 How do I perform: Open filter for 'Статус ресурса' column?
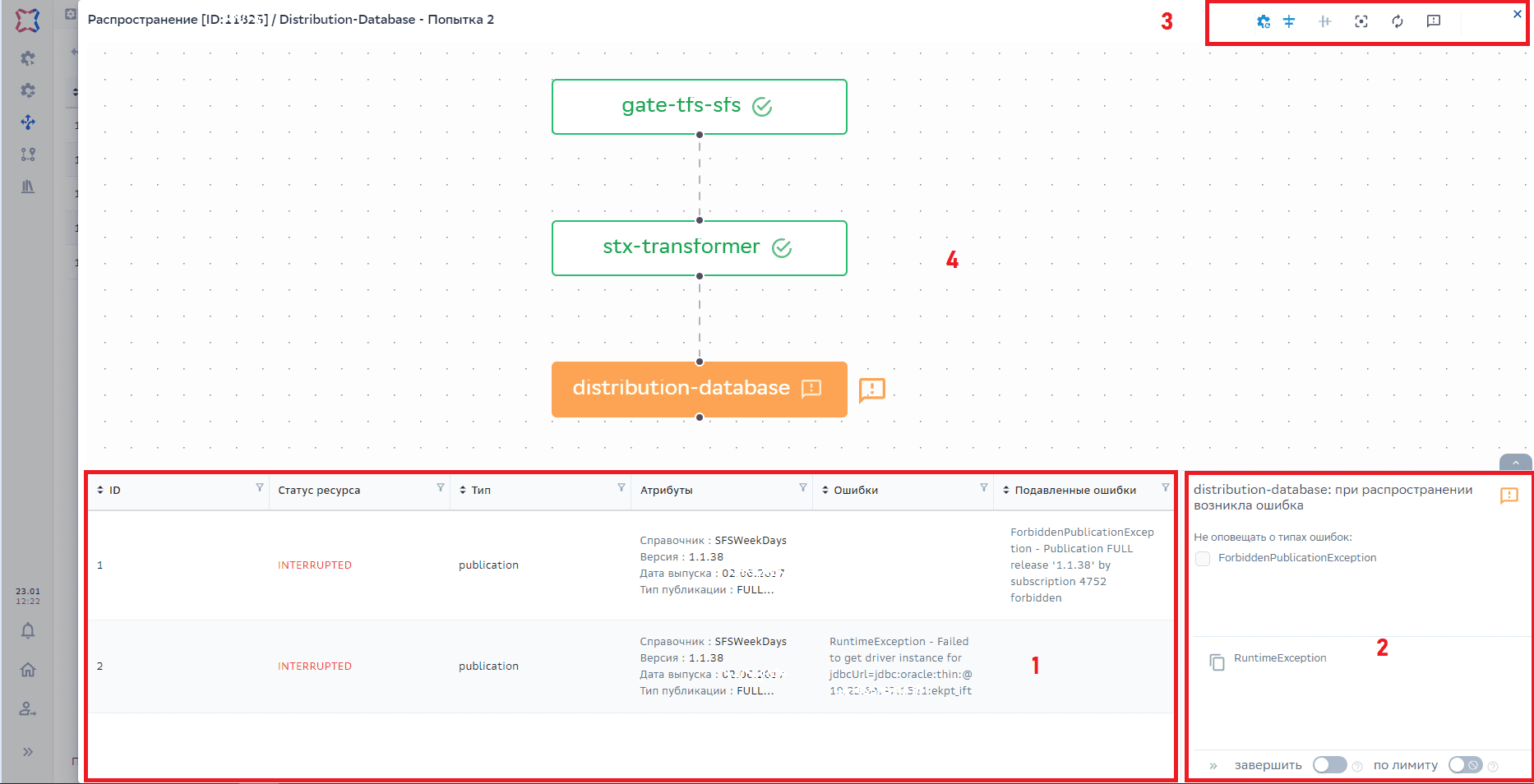(x=441, y=488)
